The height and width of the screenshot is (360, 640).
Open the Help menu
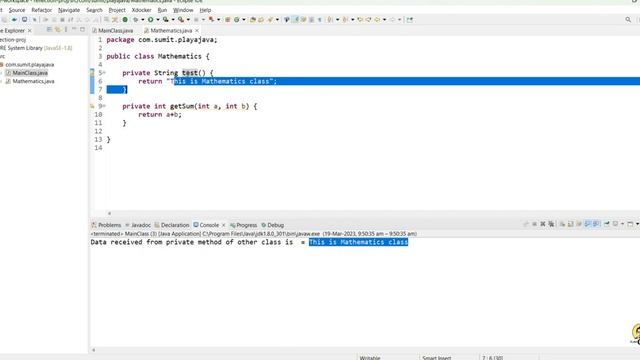click(205, 10)
